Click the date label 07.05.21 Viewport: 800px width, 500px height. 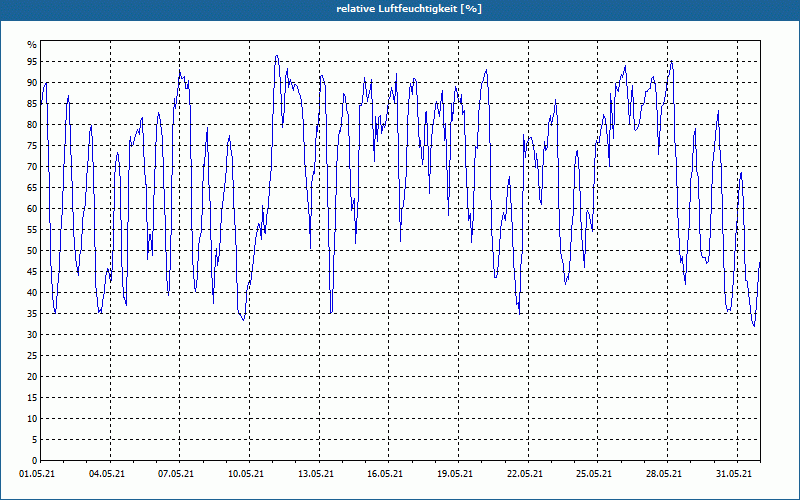click(176, 474)
